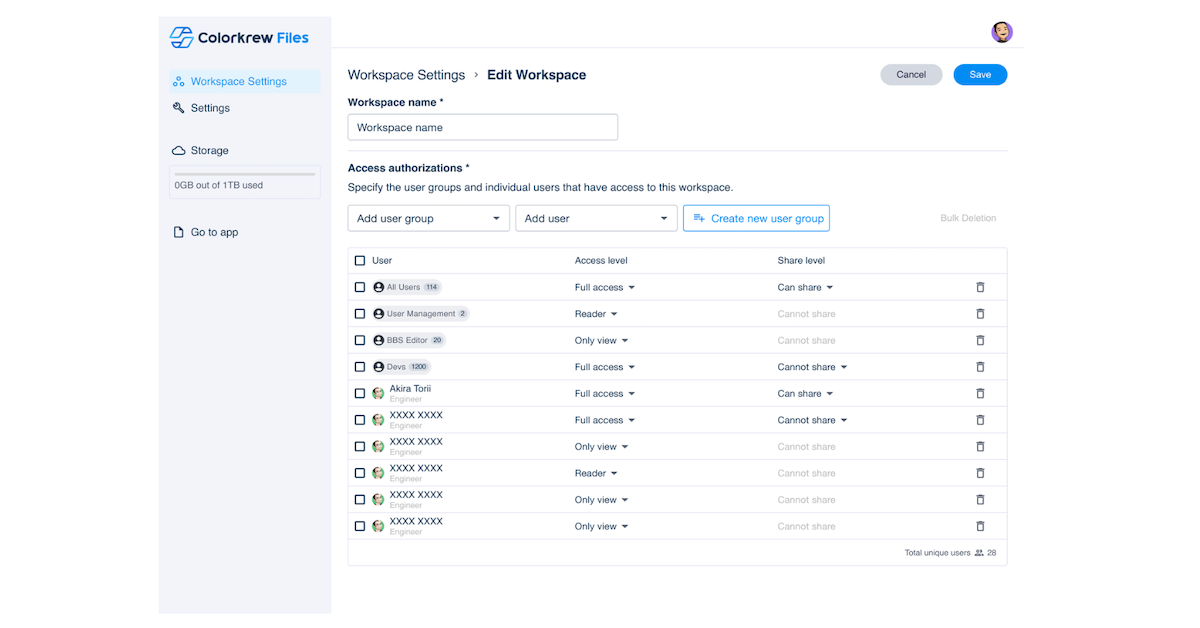Viewport: 1200px width, 628px height.
Task: Open the Add user group dropdown
Action: tap(428, 218)
